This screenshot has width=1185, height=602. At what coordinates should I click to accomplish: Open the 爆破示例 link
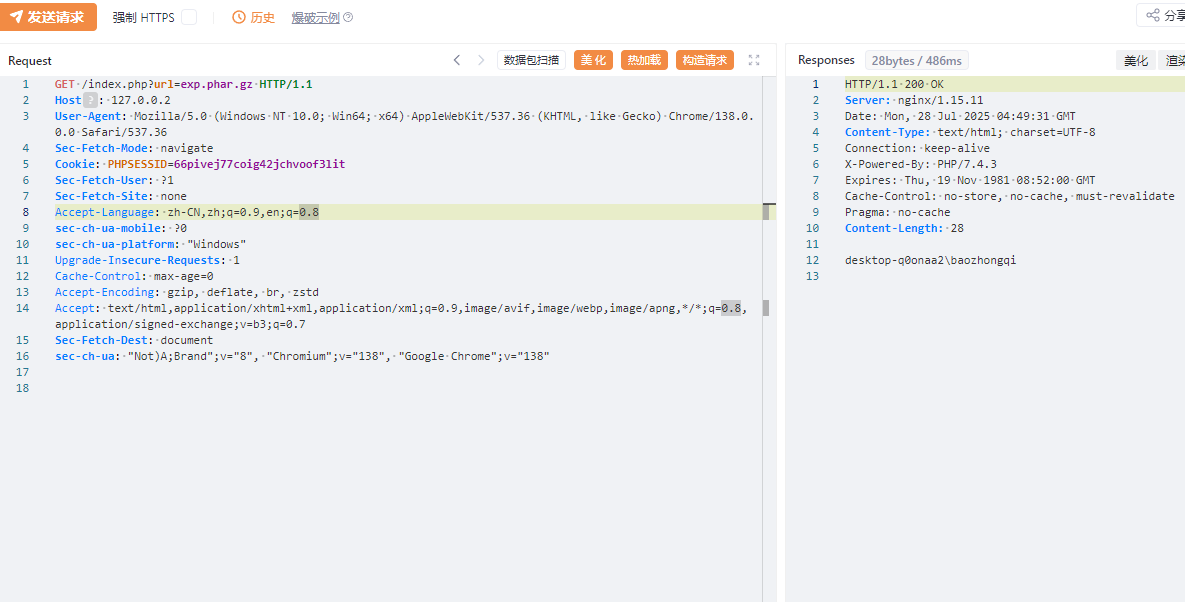315,18
